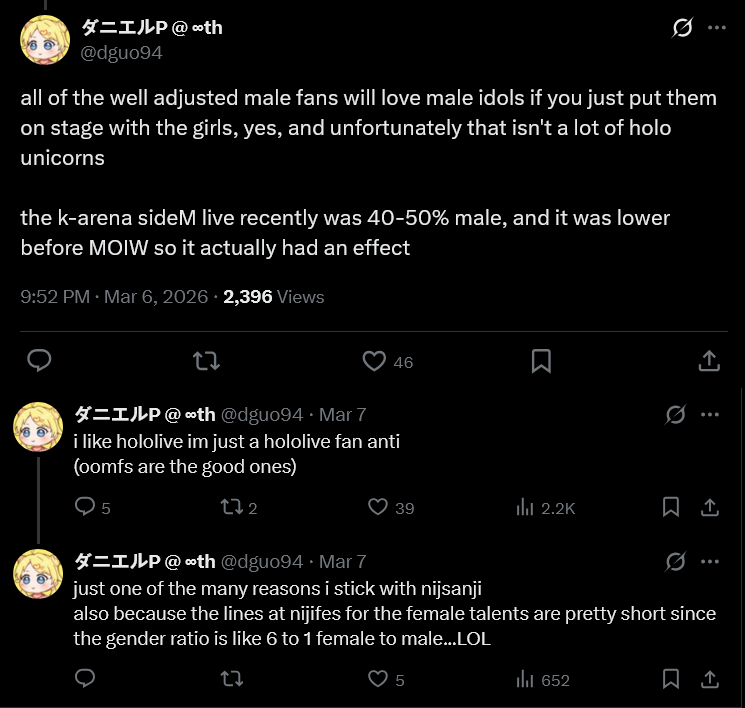Open @dguo94 handle under main author

(x=121, y=53)
